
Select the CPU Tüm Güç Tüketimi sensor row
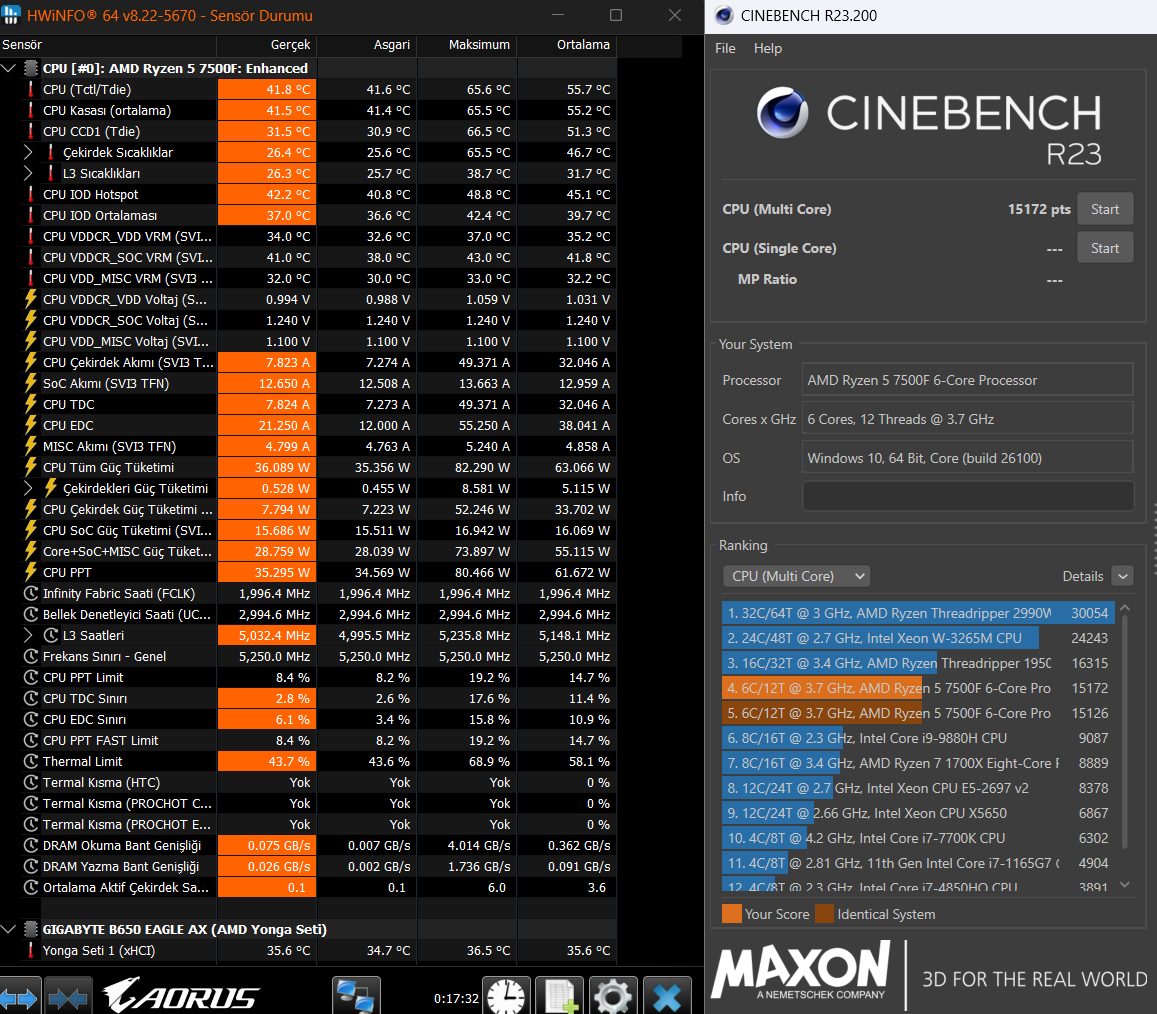308,468
